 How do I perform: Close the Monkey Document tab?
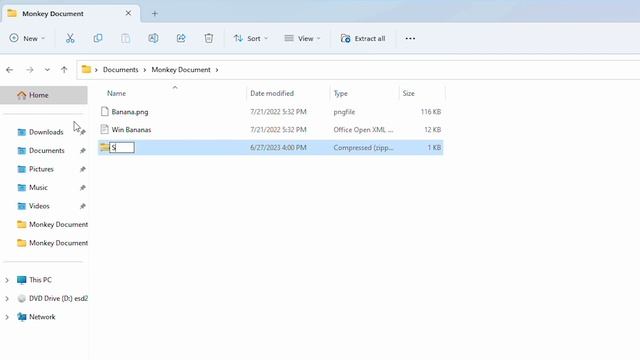coord(128,13)
